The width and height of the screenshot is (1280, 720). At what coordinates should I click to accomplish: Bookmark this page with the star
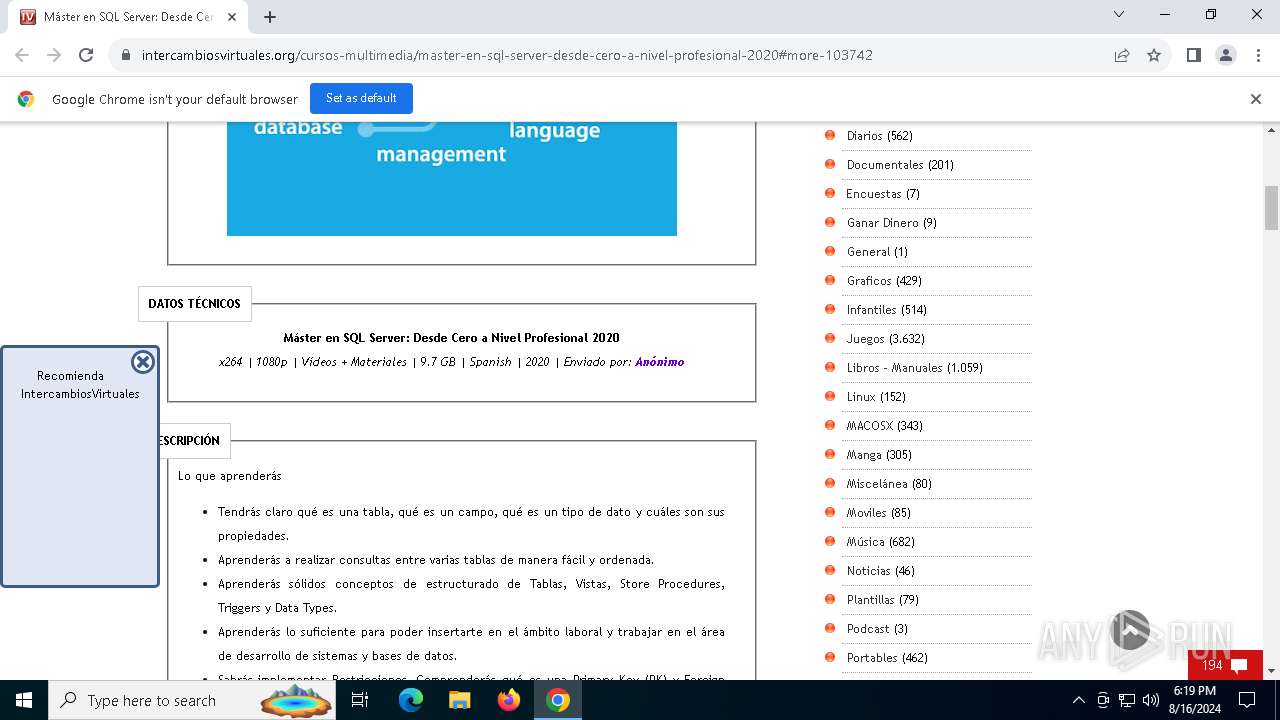pyautogui.click(x=1154, y=55)
